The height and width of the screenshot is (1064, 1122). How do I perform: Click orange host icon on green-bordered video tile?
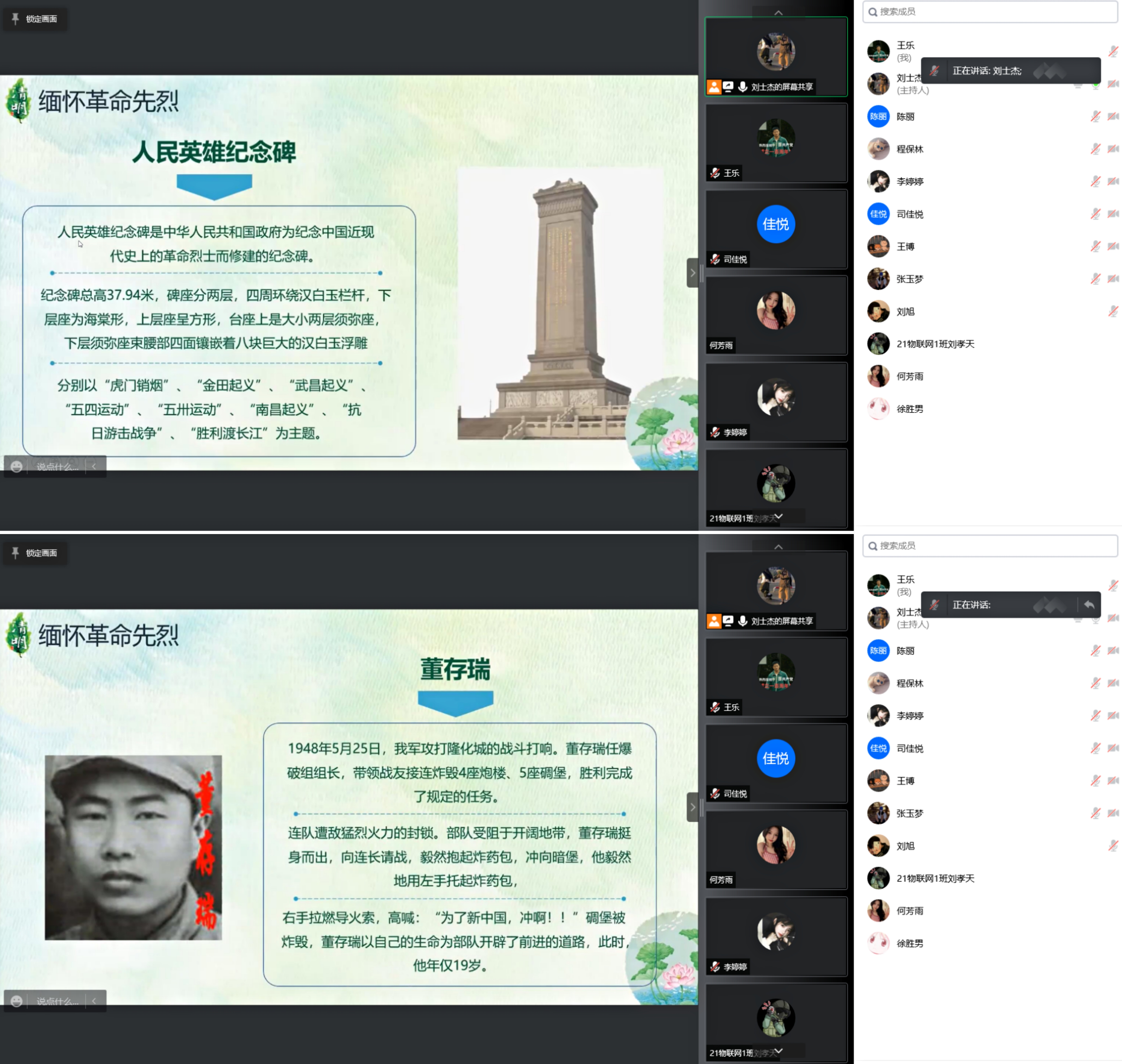[714, 87]
